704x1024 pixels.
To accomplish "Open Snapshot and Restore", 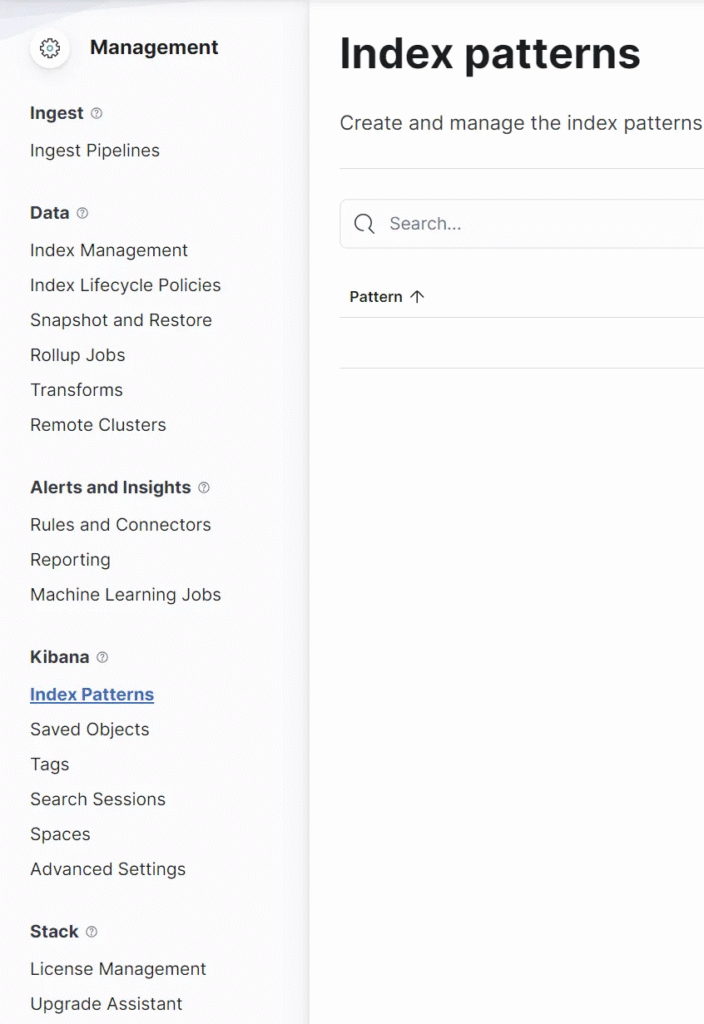I will [x=121, y=320].
